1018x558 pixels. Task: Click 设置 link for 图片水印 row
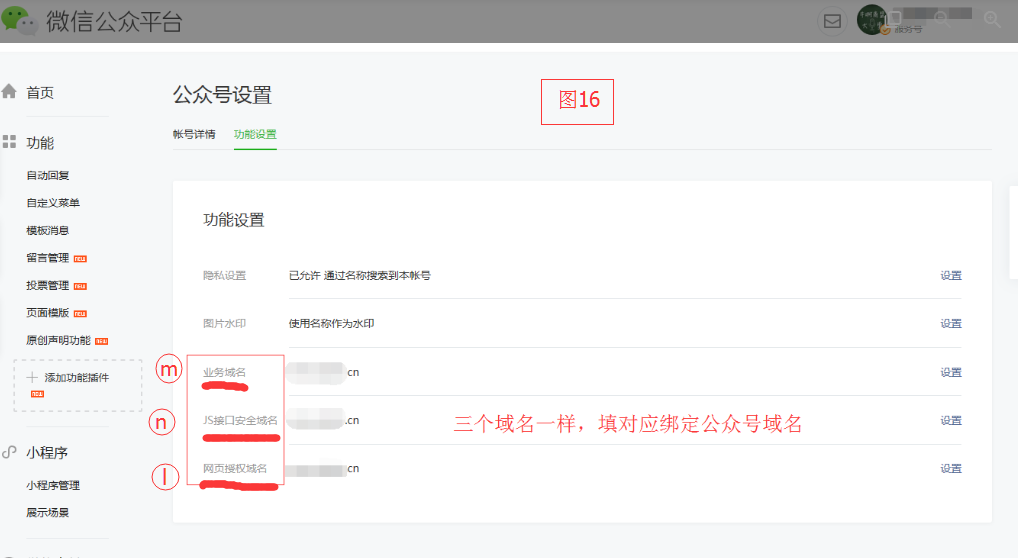(x=951, y=323)
